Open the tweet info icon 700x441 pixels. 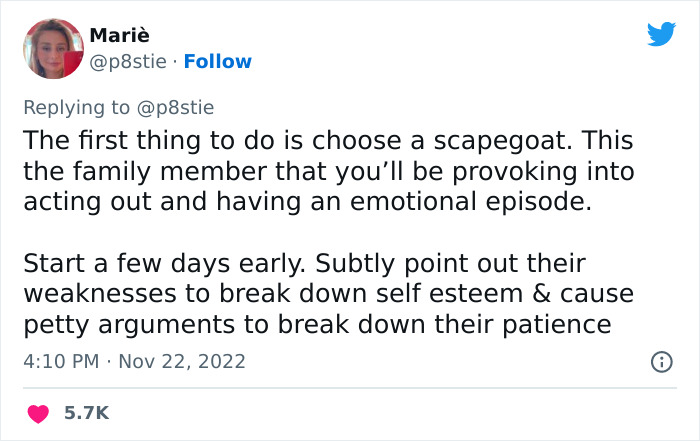click(x=660, y=360)
